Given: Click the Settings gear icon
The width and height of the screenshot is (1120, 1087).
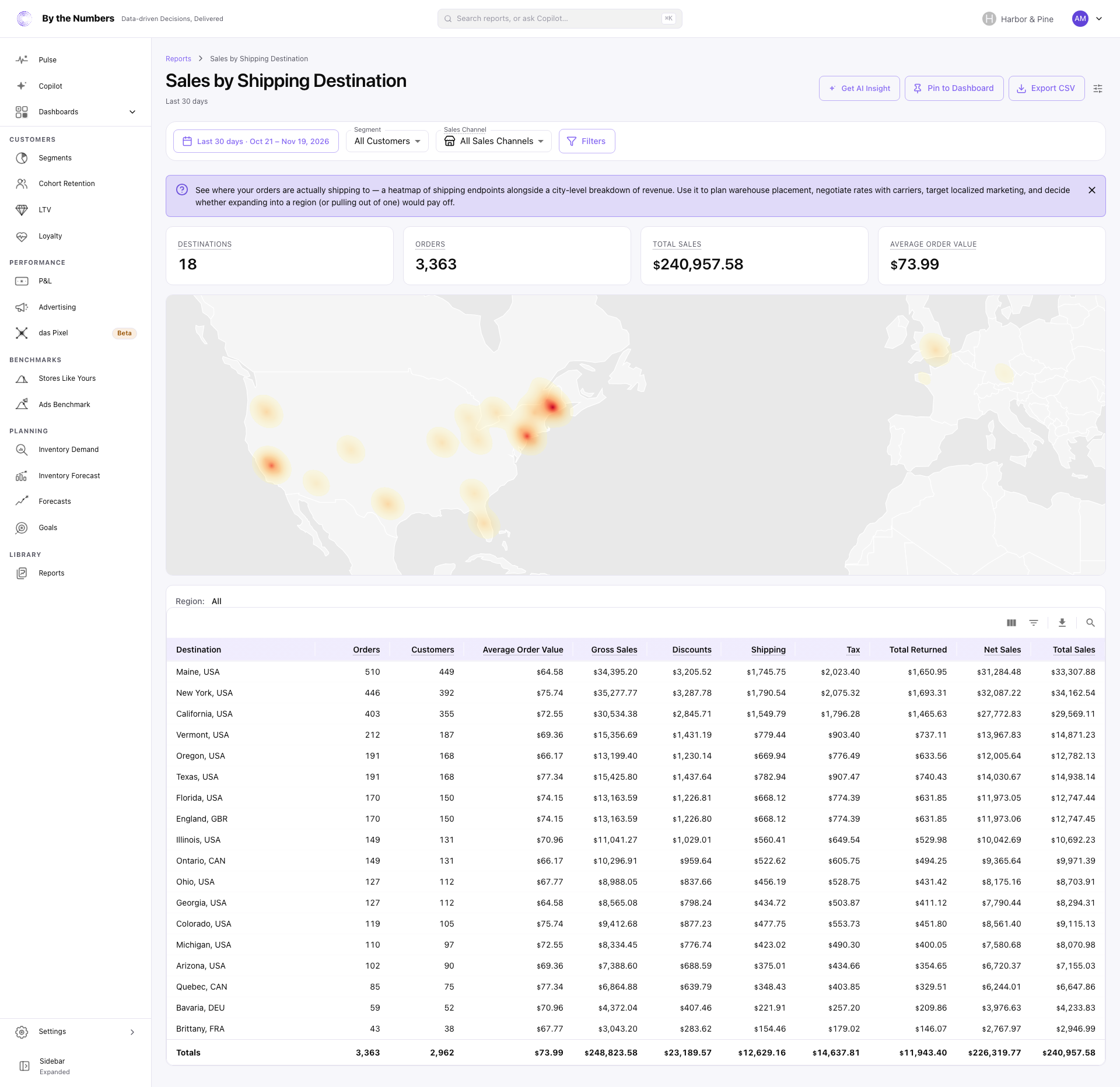Looking at the screenshot, I should click(22, 1032).
